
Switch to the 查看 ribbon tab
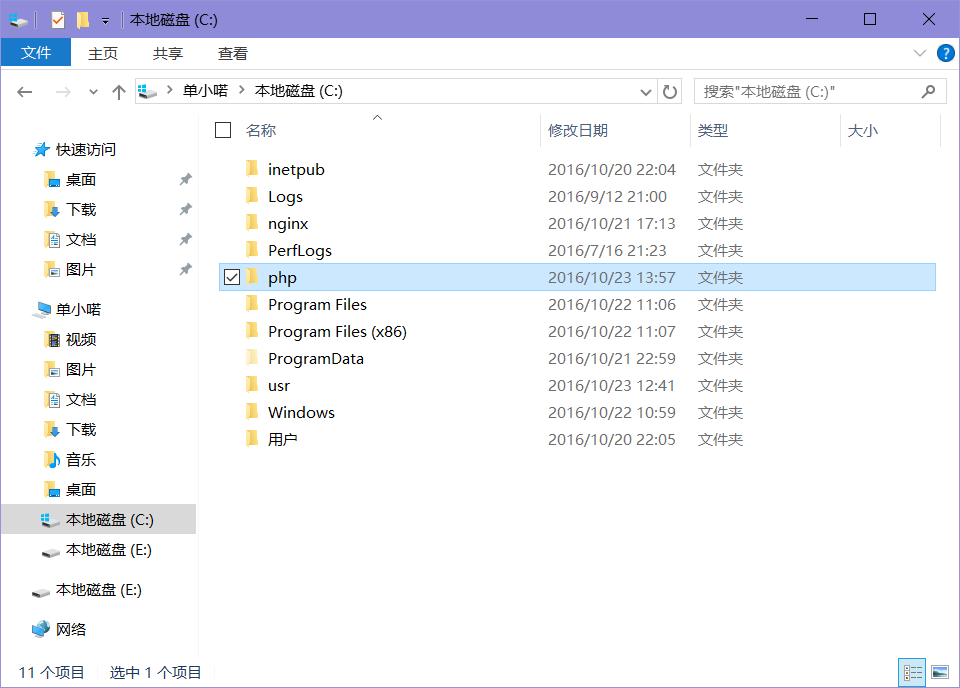pyautogui.click(x=233, y=54)
